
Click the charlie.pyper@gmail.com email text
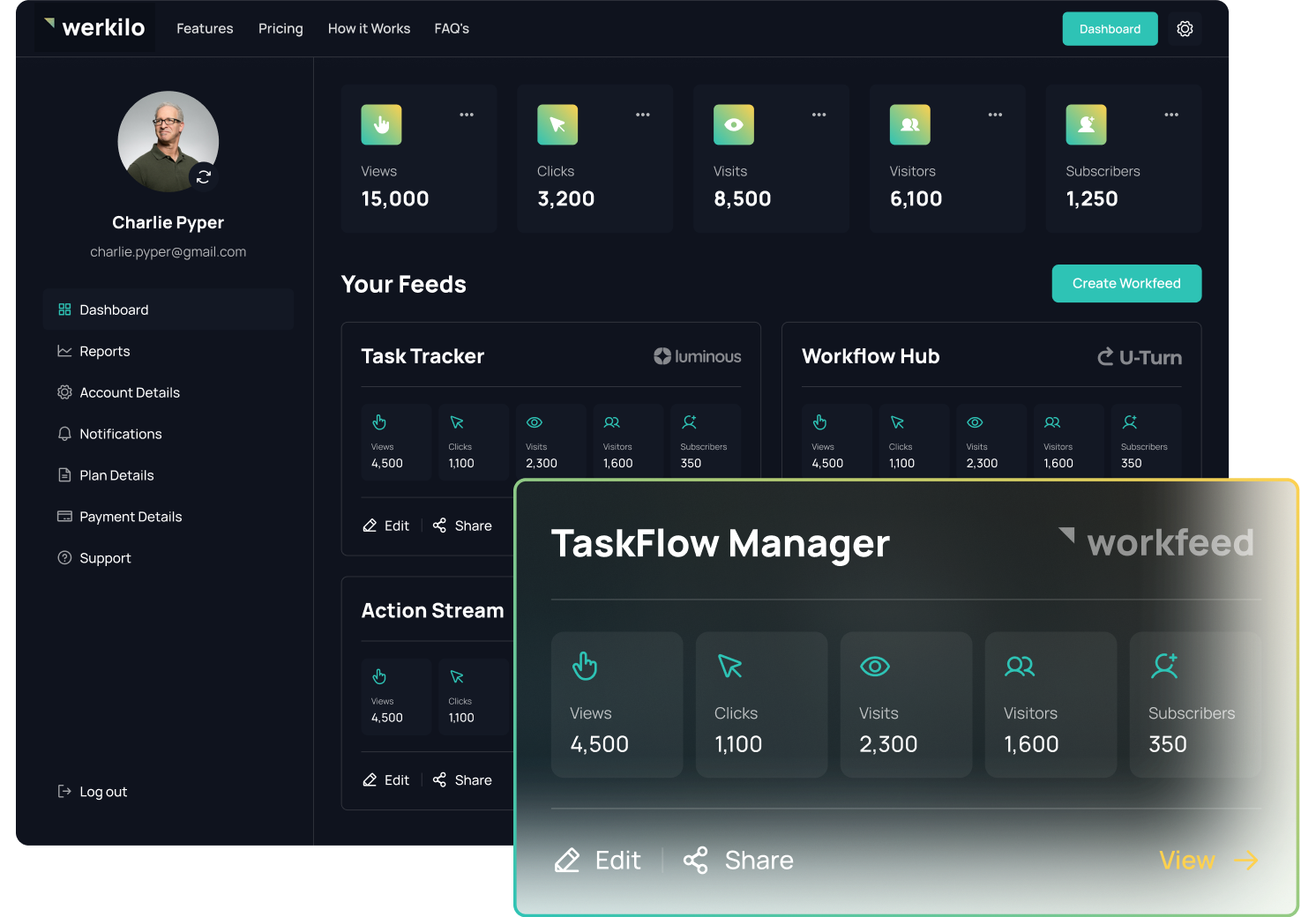coord(168,252)
